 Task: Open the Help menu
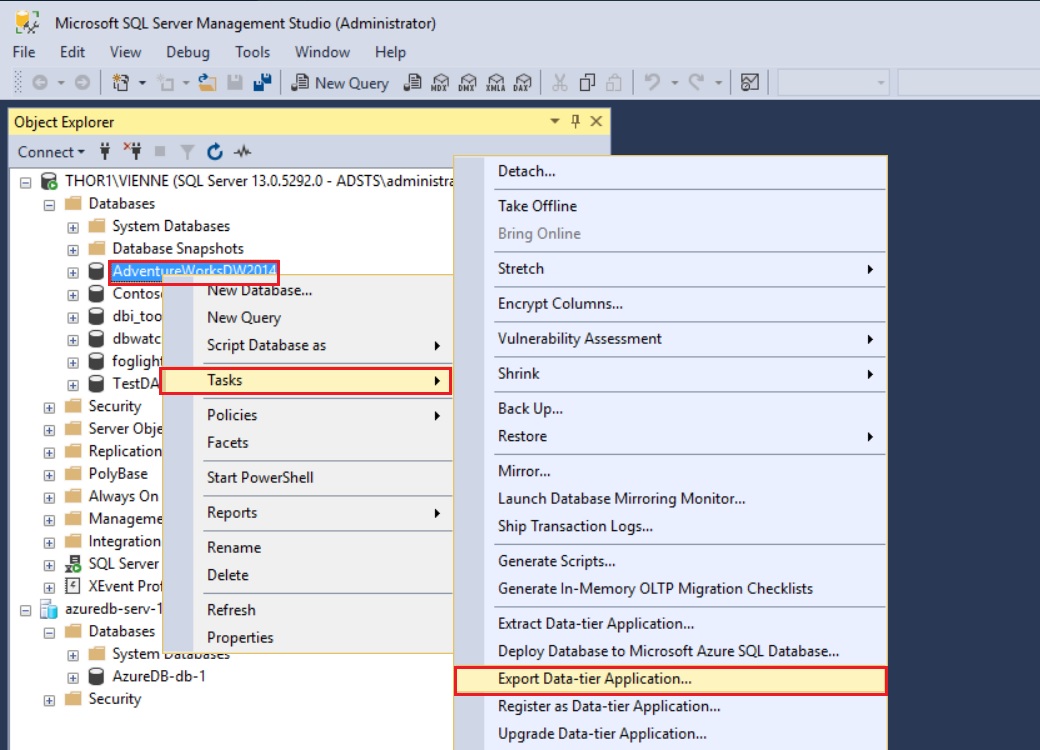(x=390, y=52)
